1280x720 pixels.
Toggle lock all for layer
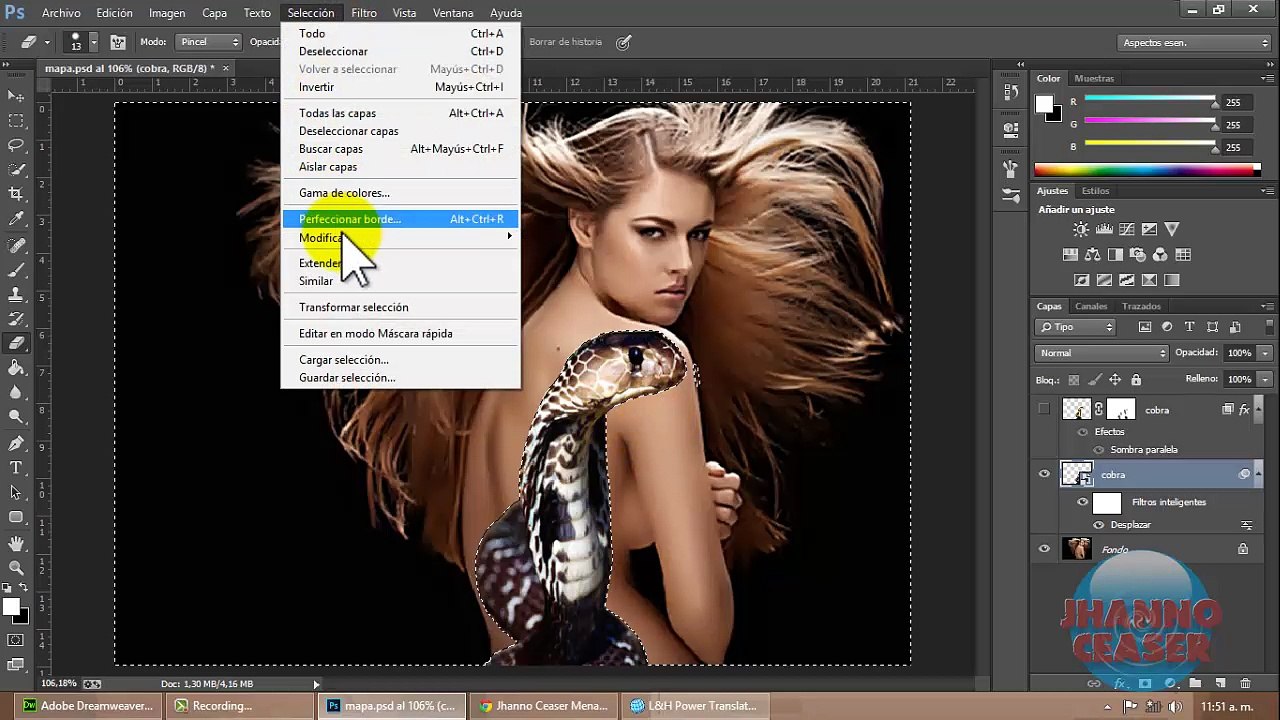click(1135, 380)
